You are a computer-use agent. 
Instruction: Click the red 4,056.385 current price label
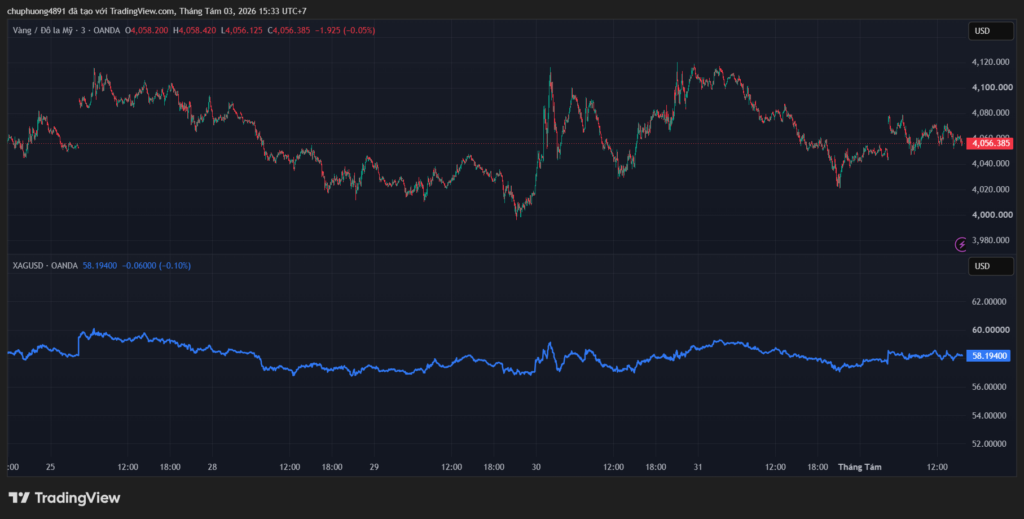tap(990, 144)
